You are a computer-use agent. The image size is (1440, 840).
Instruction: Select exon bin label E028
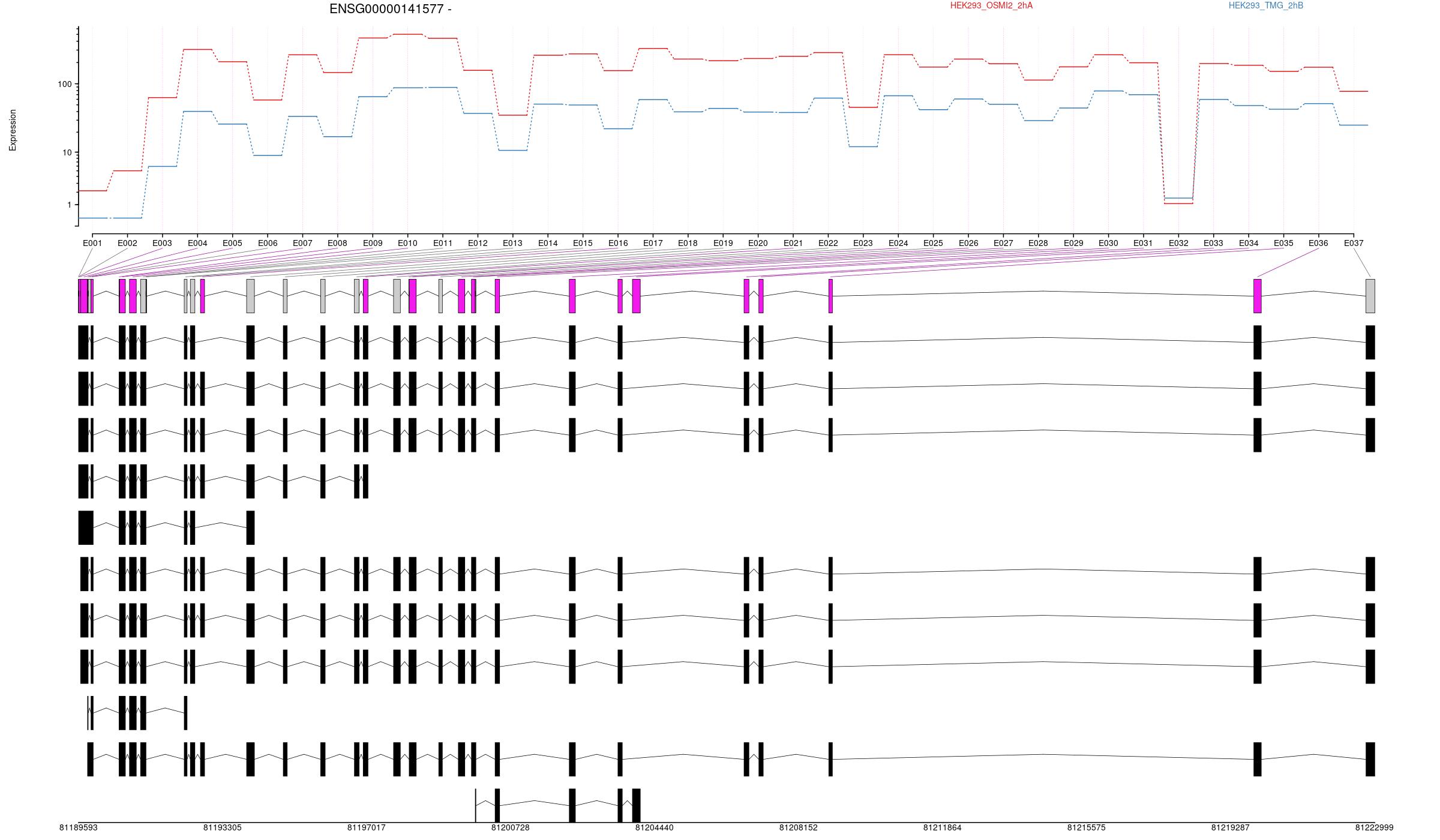[x=1038, y=243]
